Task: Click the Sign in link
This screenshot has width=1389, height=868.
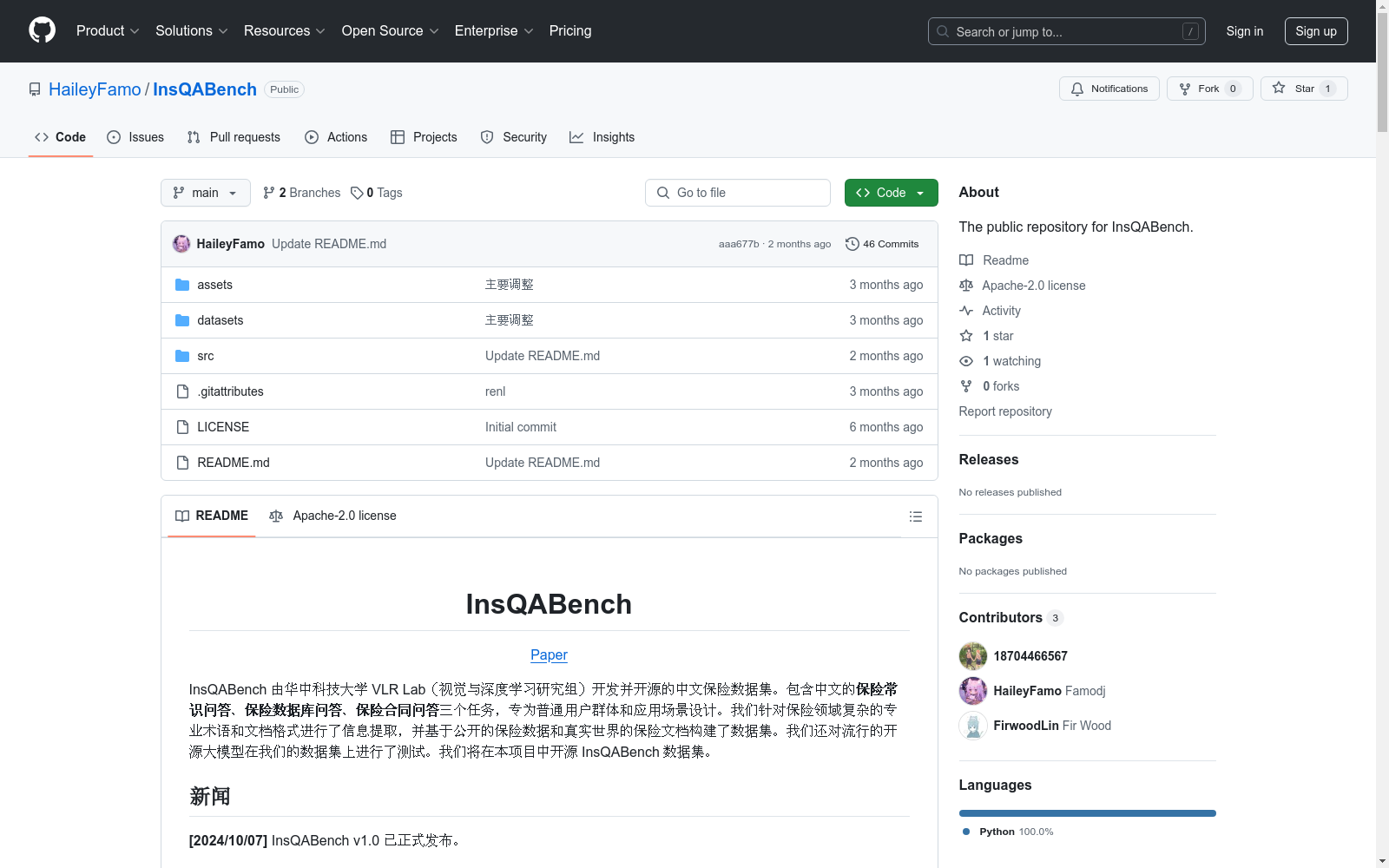Action: [1245, 31]
